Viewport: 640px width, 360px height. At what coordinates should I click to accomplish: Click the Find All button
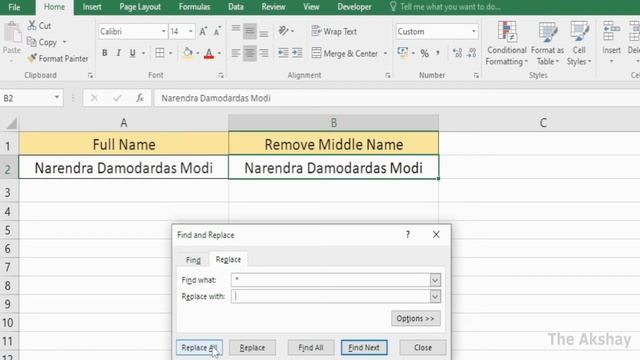[311, 347]
